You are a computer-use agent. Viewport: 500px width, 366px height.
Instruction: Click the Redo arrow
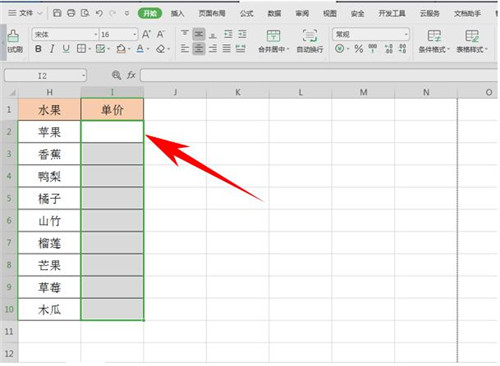click(113, 13)
